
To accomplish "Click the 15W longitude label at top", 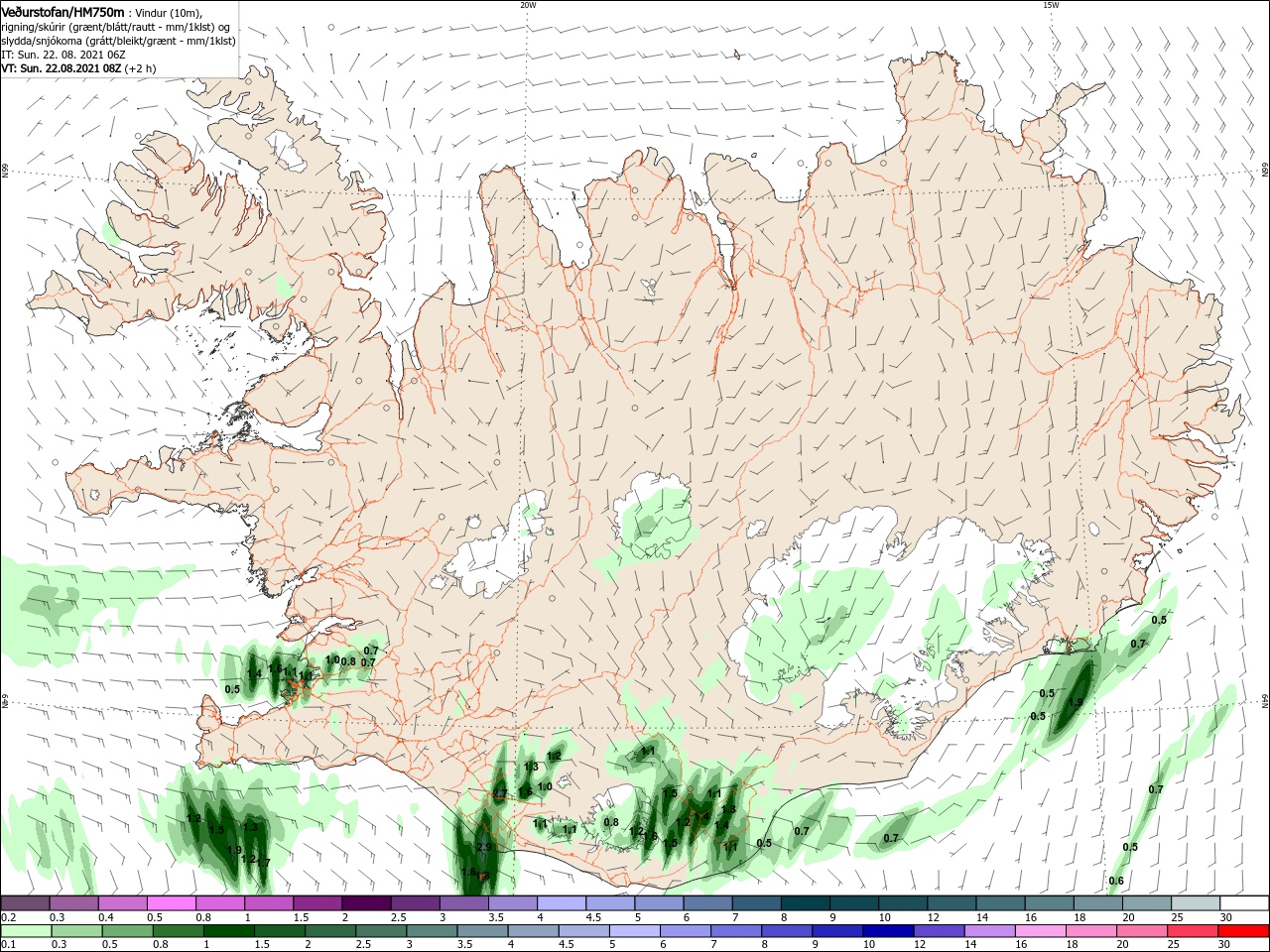I will click(x=1051, y=5).
